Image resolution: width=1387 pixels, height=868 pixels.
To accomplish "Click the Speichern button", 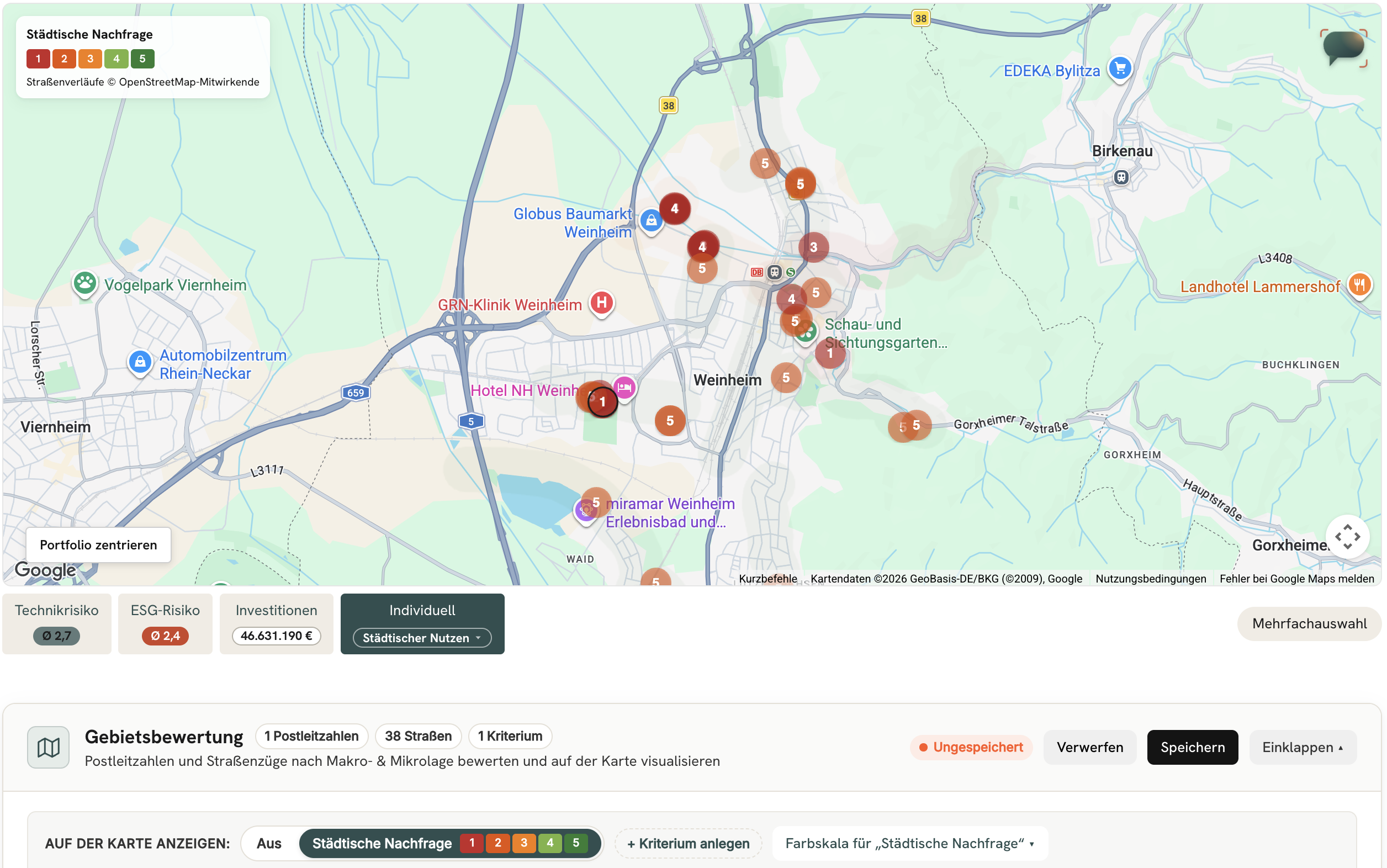I will (1193, 747).
